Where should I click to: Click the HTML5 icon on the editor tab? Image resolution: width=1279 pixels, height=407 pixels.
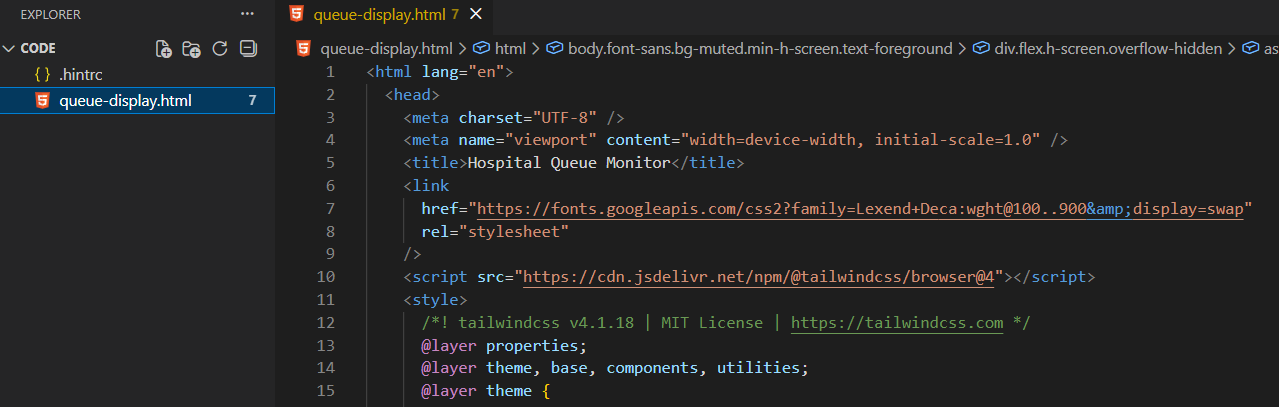[296, 14]
